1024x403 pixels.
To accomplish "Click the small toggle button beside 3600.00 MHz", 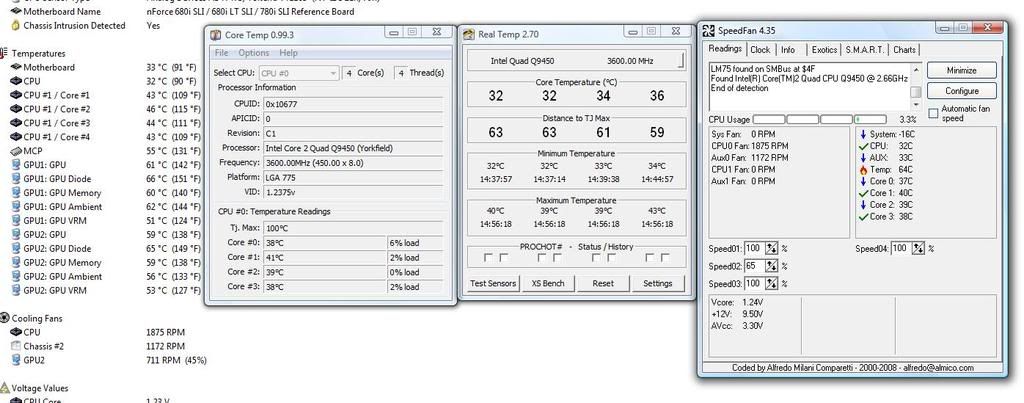I will (x=681, y=61).
